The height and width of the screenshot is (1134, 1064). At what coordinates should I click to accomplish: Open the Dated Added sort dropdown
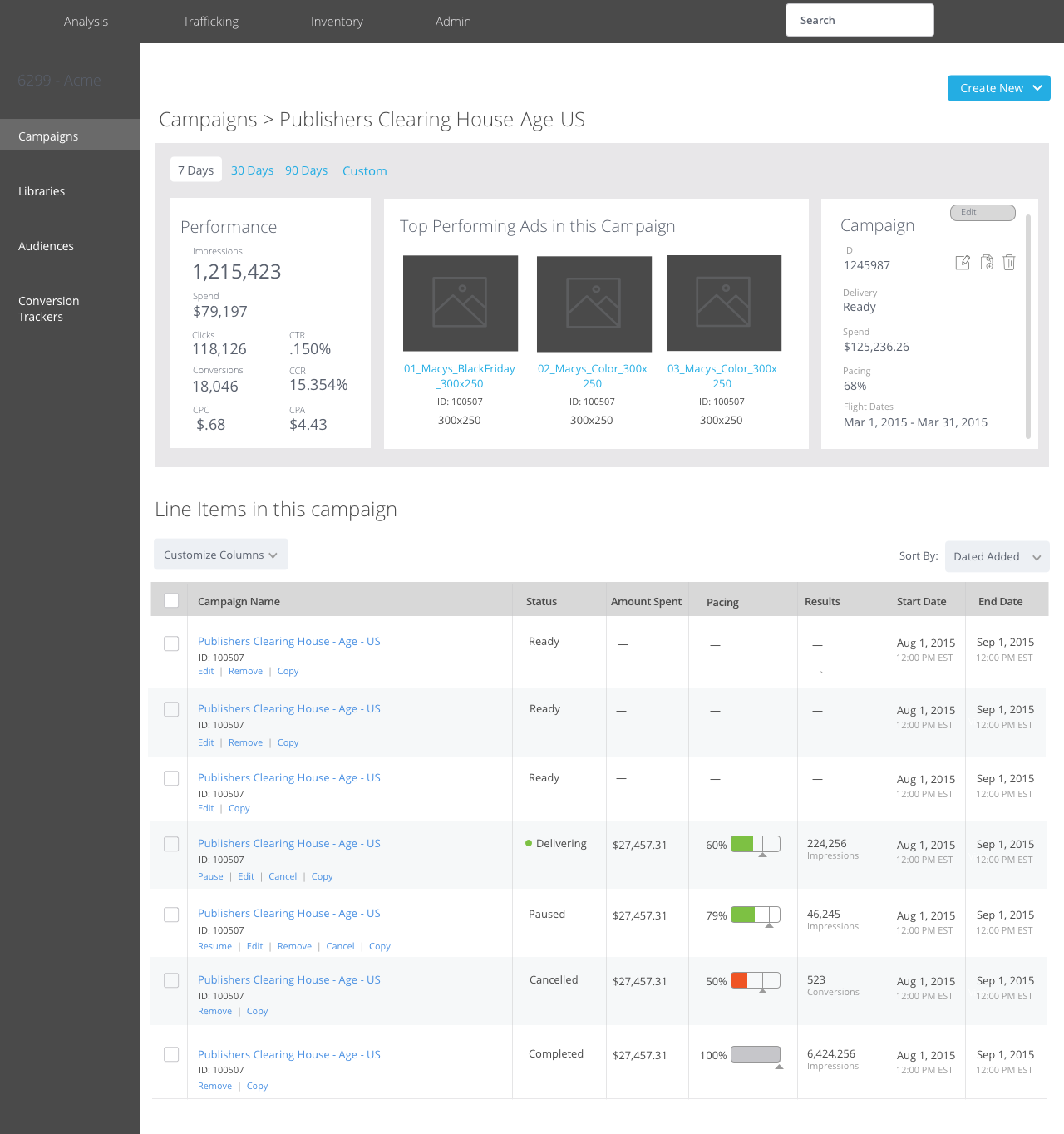tap(997, 557)
